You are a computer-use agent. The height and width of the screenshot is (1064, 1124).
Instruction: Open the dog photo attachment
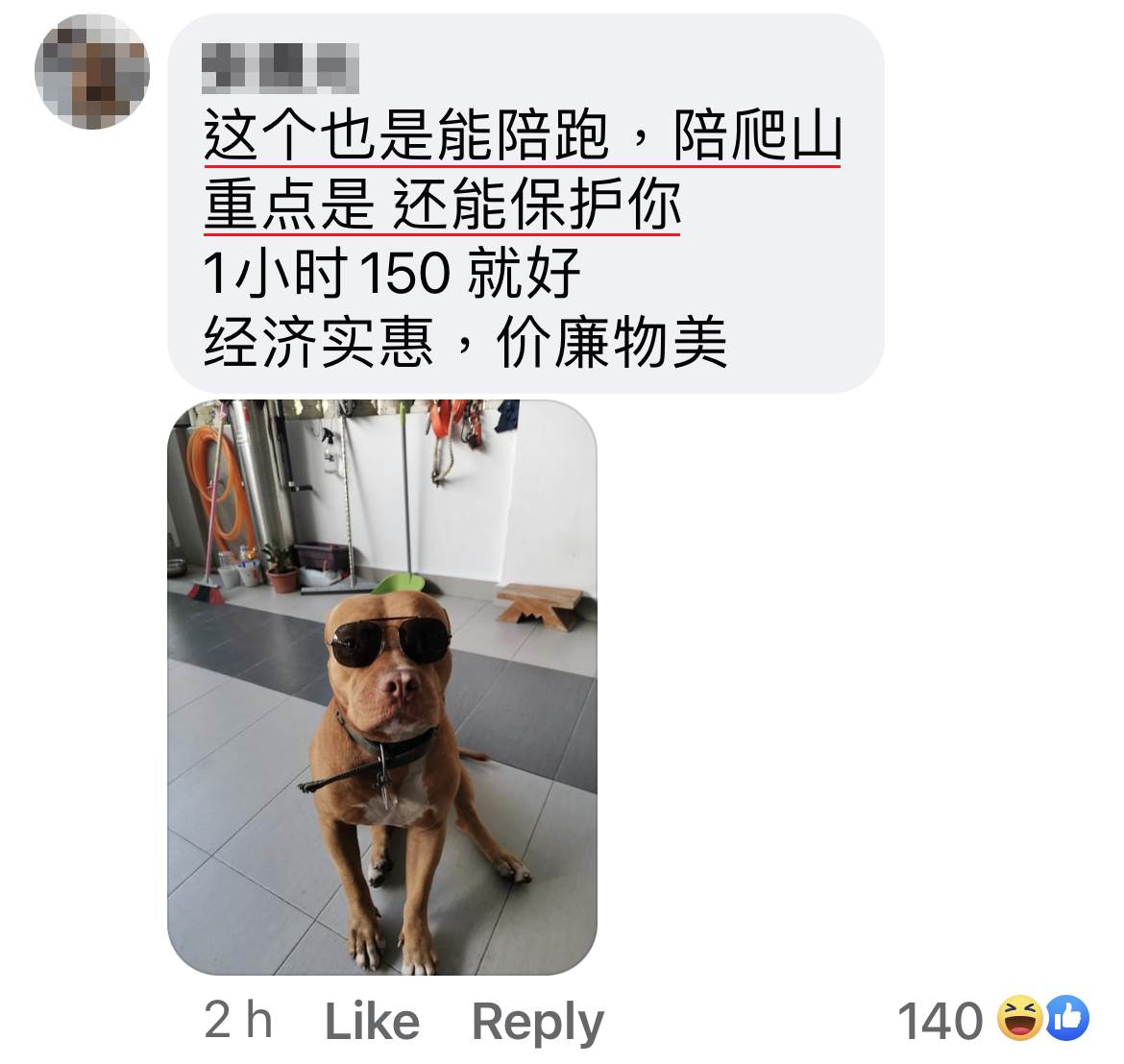click(382, 688)
